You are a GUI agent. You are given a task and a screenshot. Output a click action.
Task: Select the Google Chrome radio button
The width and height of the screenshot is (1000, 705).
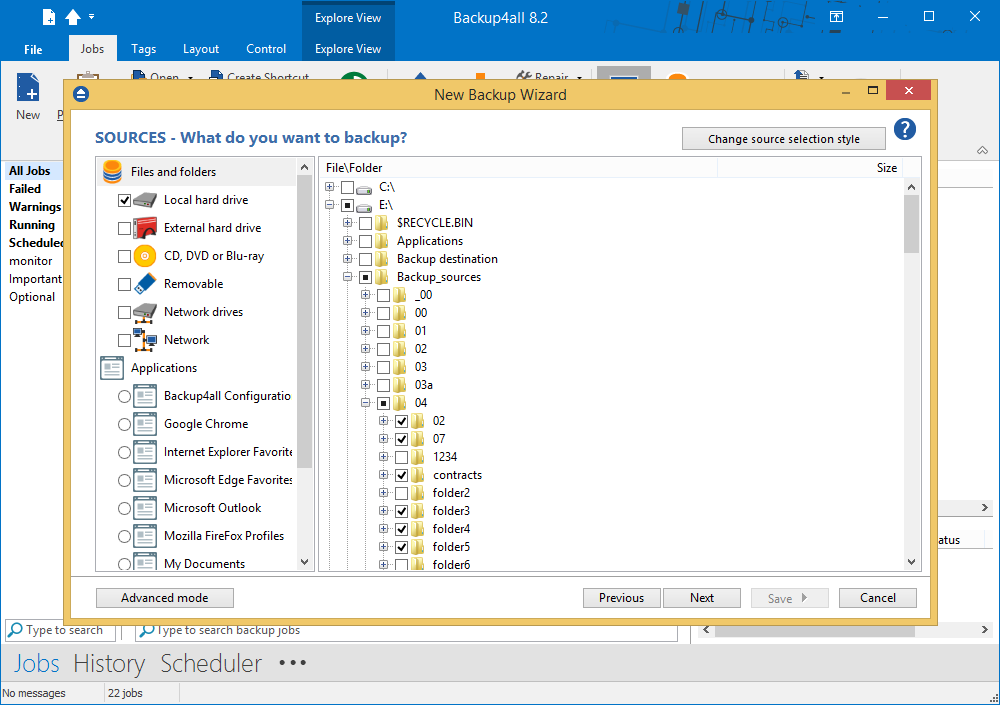[124, 424]
